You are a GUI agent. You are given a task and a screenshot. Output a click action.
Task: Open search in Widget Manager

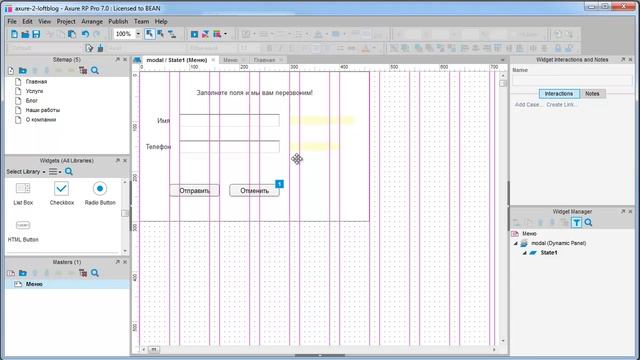[x=588, y=222]
